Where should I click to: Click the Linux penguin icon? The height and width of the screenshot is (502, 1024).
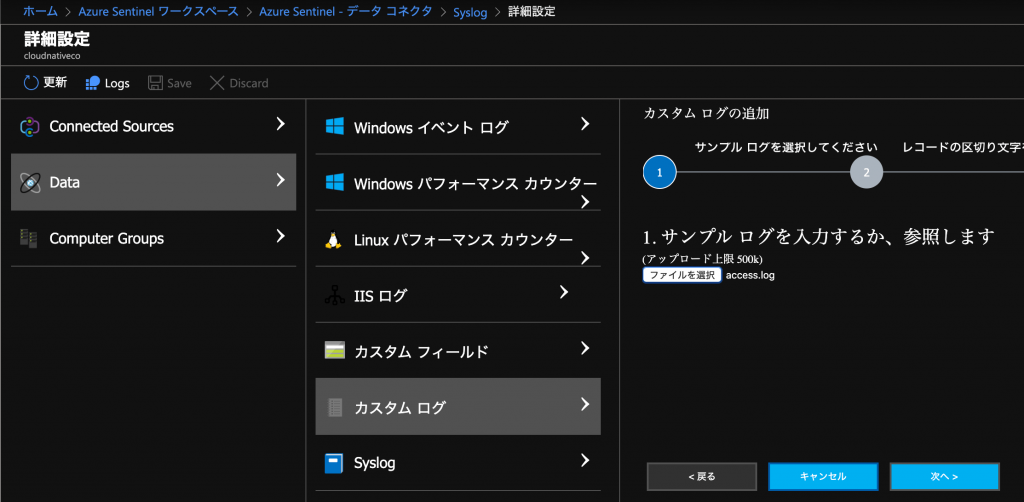point(333,240)
